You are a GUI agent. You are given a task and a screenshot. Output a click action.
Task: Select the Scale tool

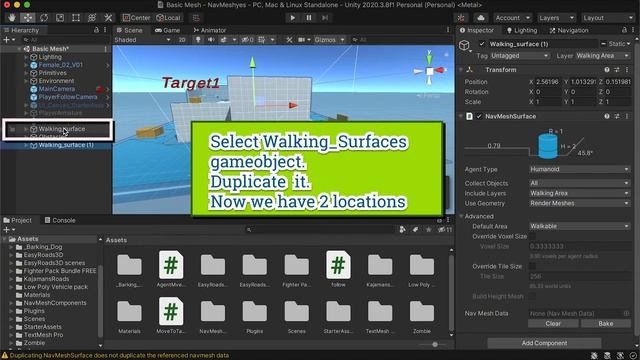pos(60,18)
